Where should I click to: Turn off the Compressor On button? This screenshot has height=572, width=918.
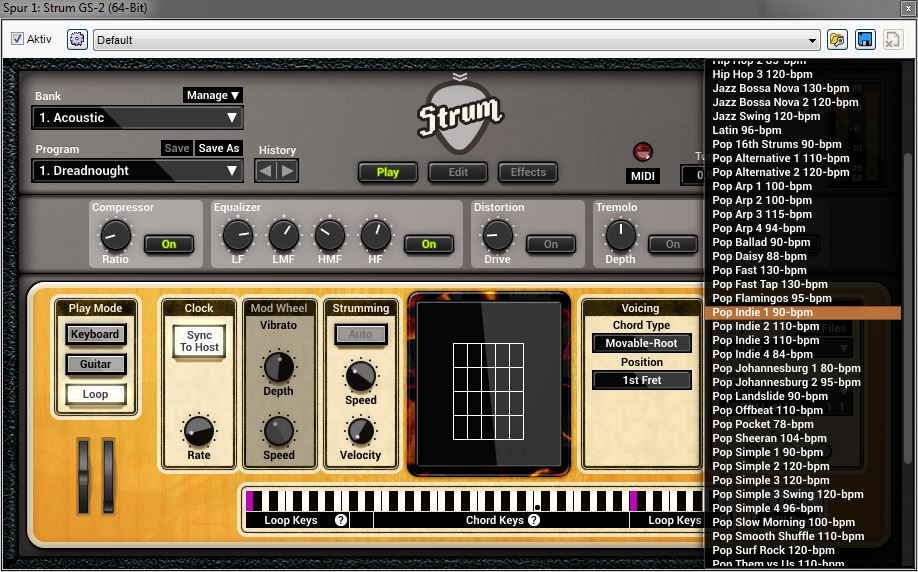[169, 244]
